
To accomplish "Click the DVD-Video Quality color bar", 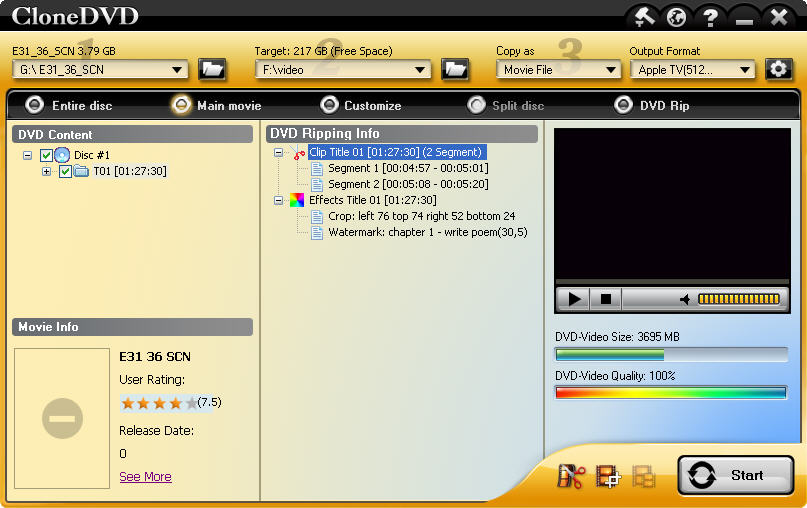I will click(x=671, y=393).
